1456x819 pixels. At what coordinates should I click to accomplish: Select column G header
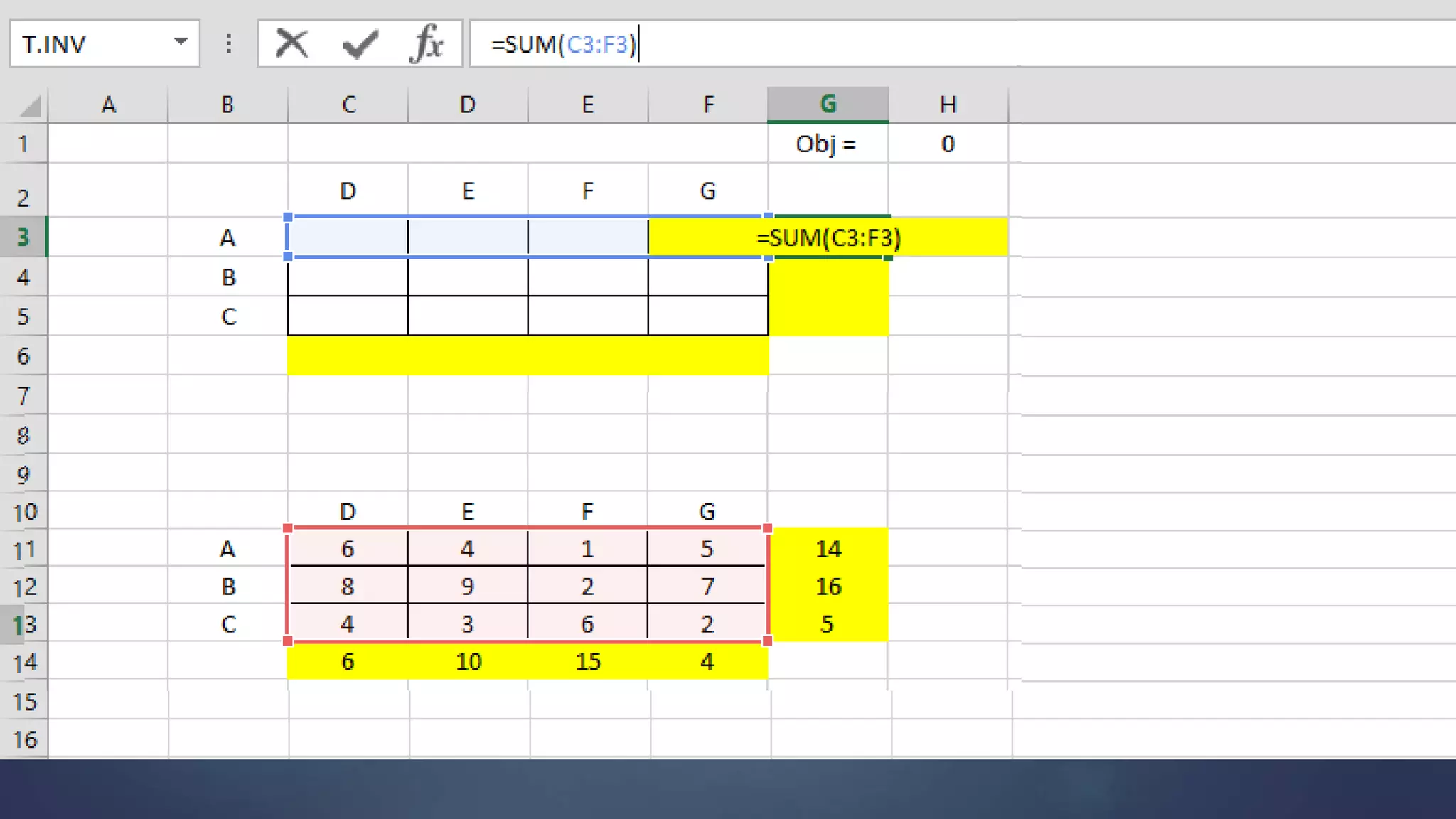pos(828,105)
